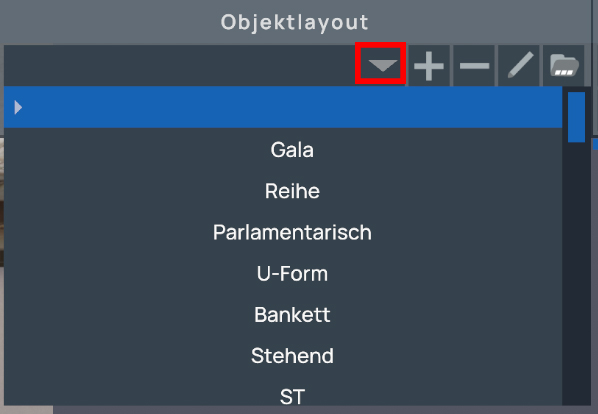Click the blue scrollbar thumb of the list
The width and height of the screenshot is (598, 414).
coord(576,117)
